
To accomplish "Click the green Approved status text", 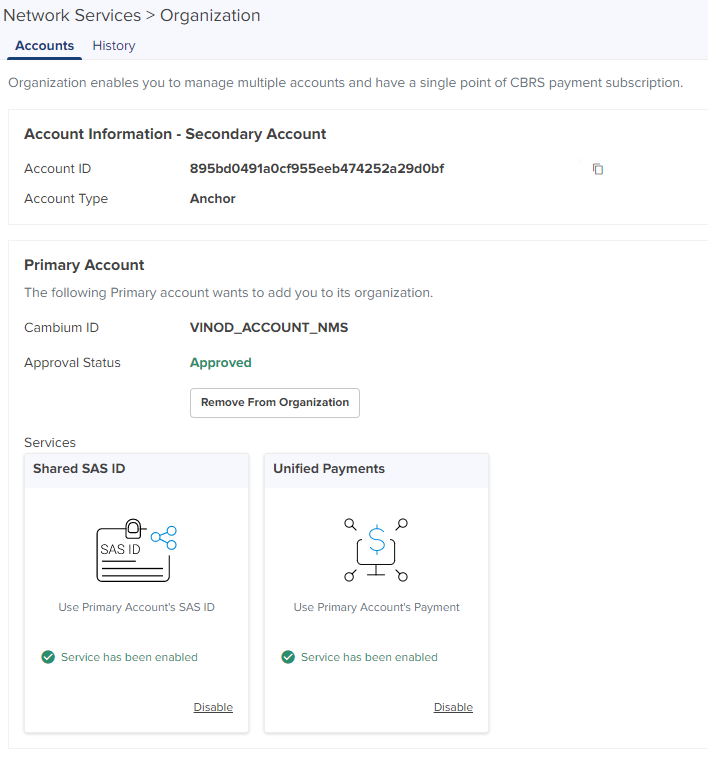I will point(220,363).
